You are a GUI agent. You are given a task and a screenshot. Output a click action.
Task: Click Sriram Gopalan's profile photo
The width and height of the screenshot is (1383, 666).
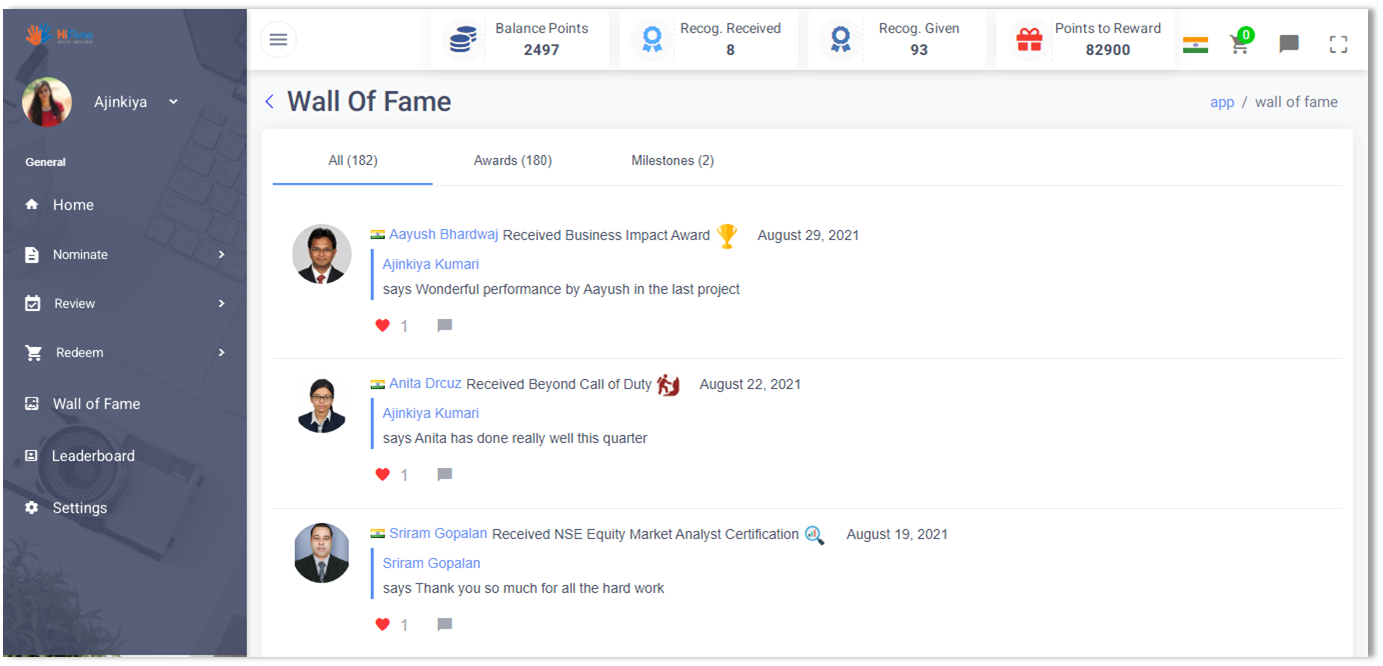[x=322, y=553]
